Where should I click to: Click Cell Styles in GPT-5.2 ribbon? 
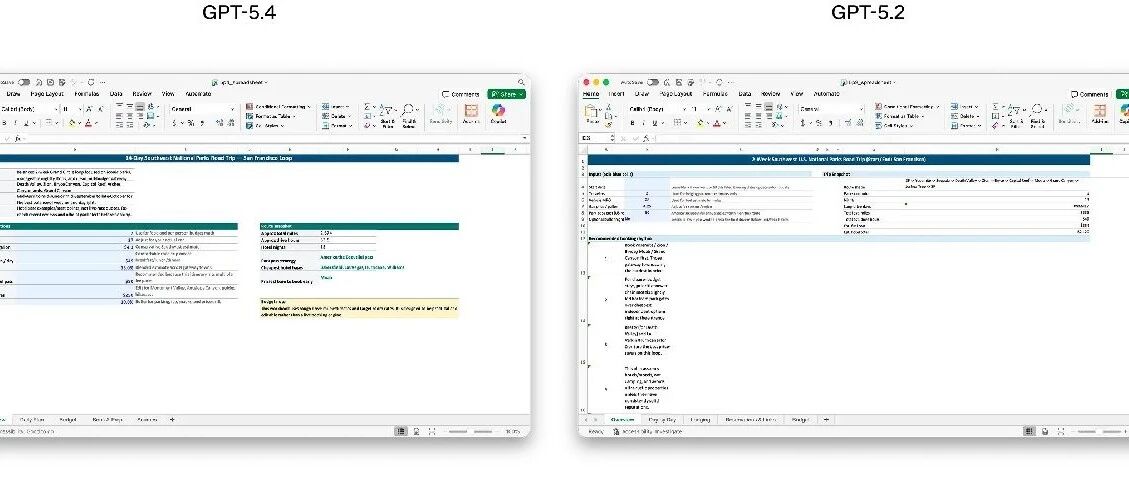894,126
